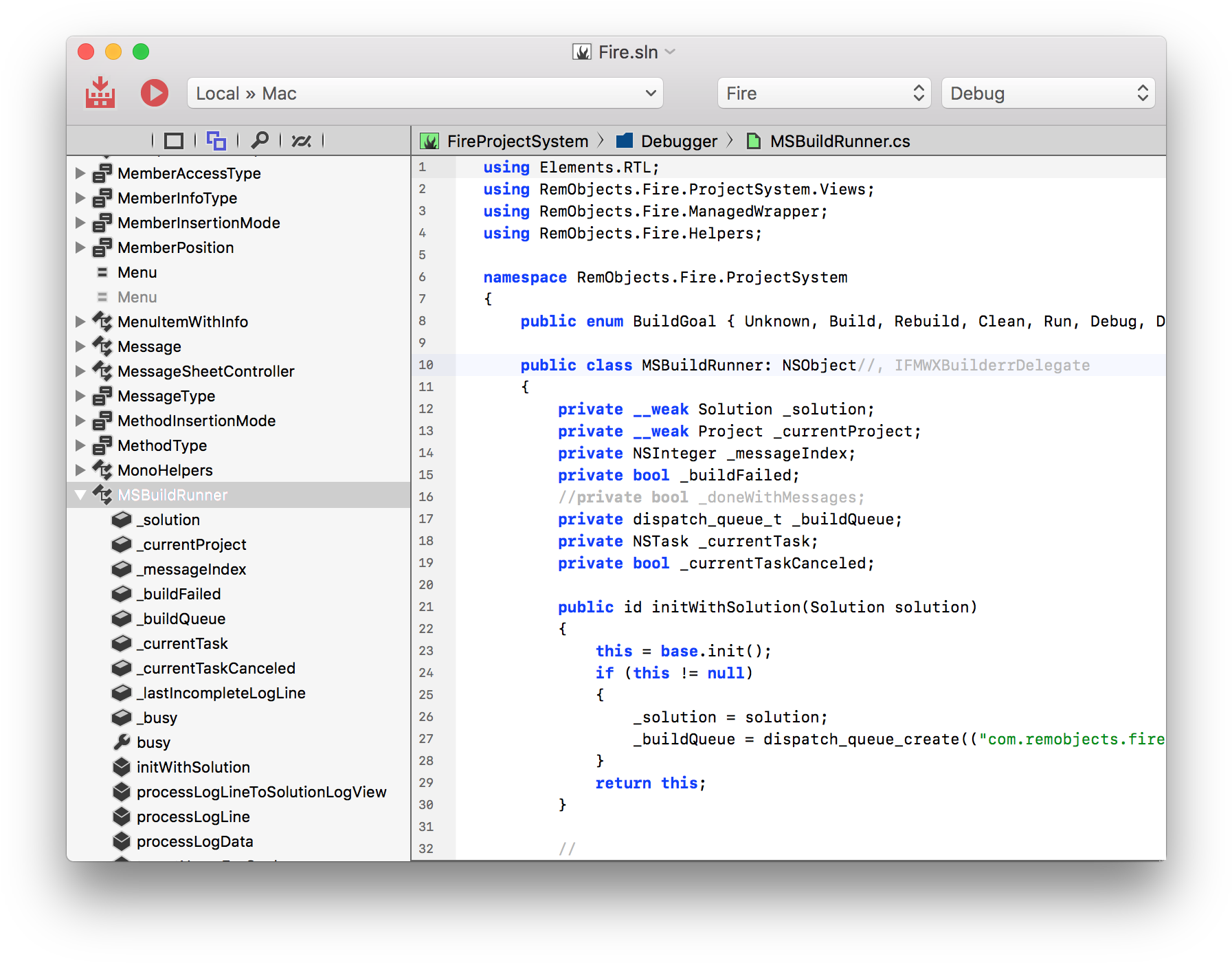Viewport: 1232px width, 963px height.
Task: Click the Build icon in the toolbar
Action: (x=100, y=93)
